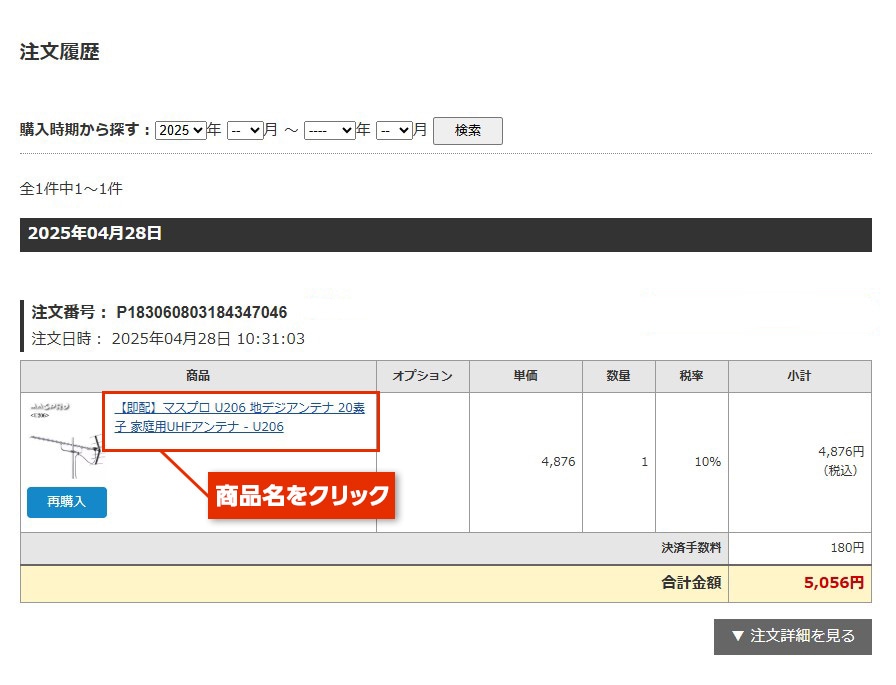896x685 pixels.
Task: Open the マスプロ U206 antenna product link
Action: [x=240, y=418]
